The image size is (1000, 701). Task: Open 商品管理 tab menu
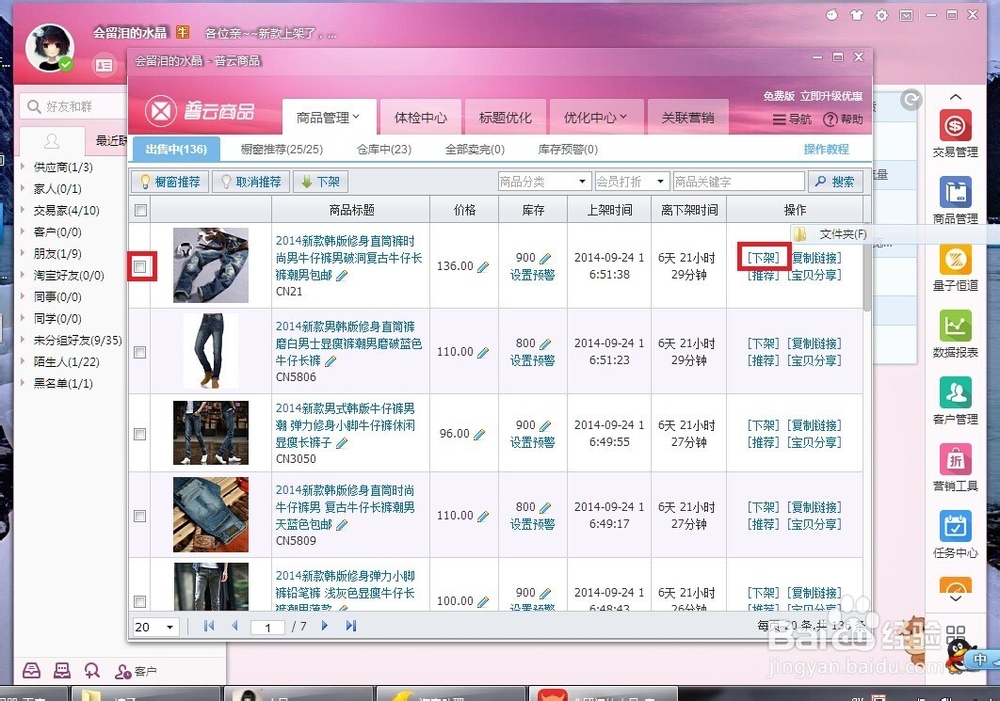pos(328,117)
